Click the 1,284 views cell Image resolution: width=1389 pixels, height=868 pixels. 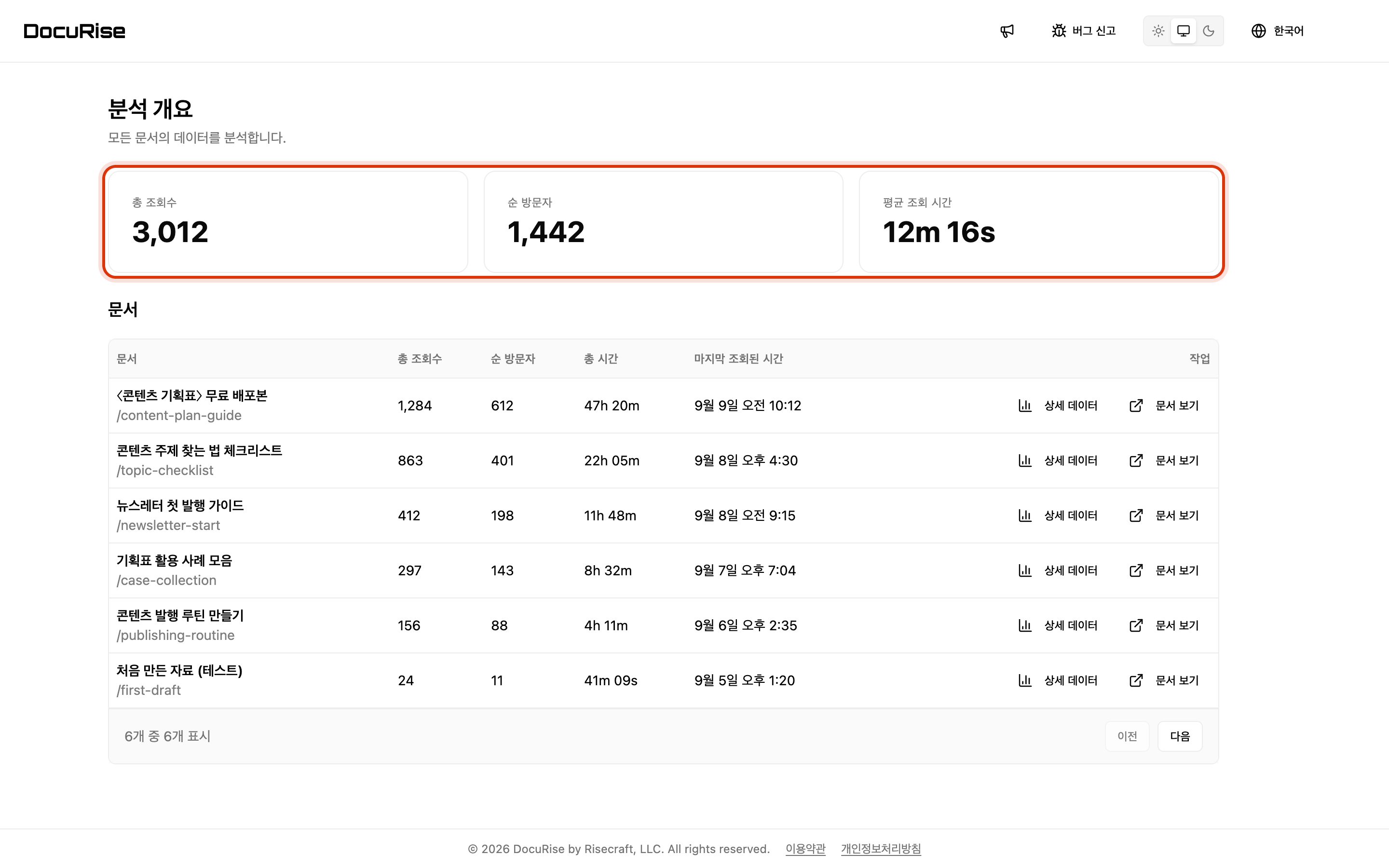pyautogui.click(x=414, y=407)
